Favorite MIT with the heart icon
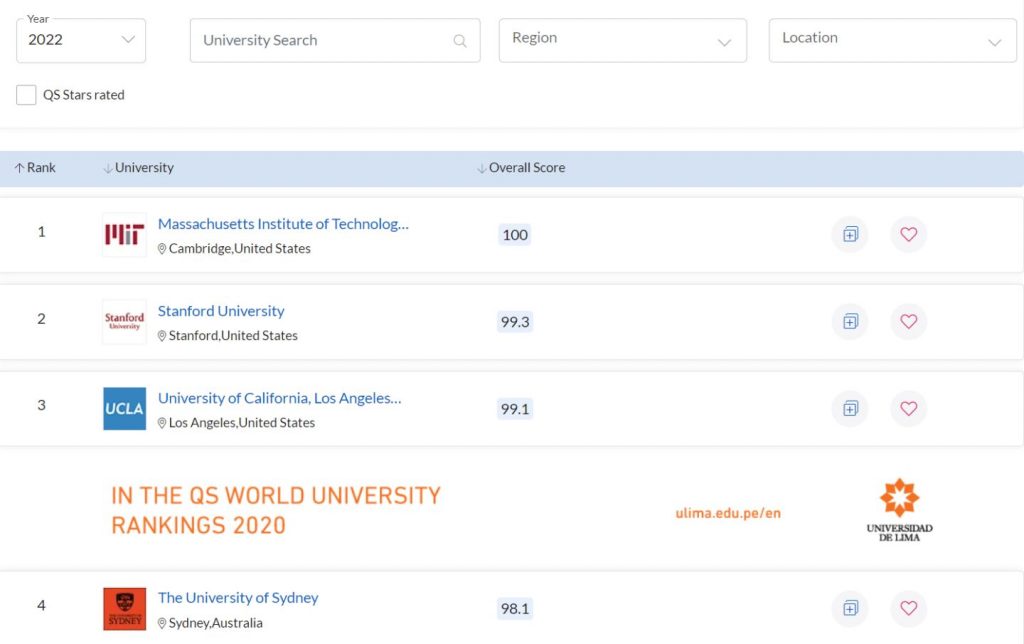The image size is (1024, 644). pos(908,234)
